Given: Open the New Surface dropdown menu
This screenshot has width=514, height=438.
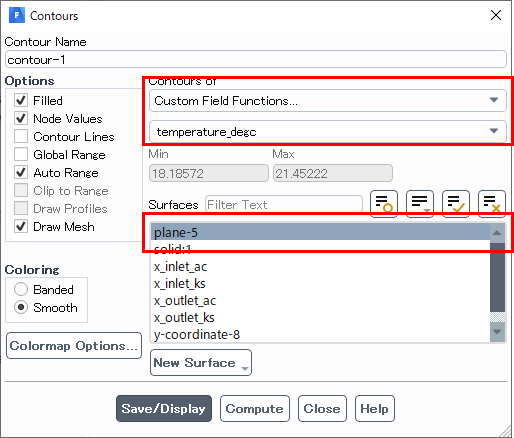Looking at the screenshot, I should click(x=201, y=363).
